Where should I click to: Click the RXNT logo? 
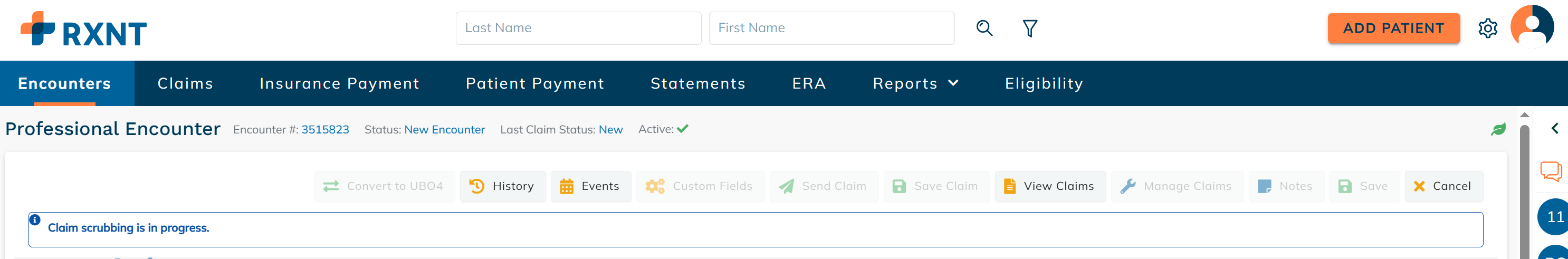coord(84,29)
